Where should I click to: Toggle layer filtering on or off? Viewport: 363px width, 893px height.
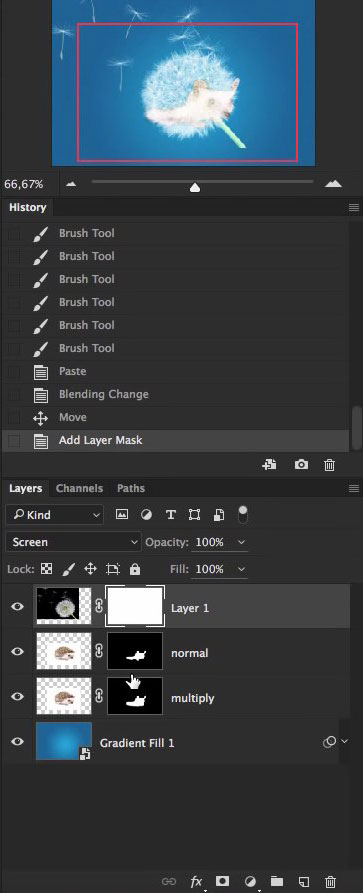pos(243,514)
